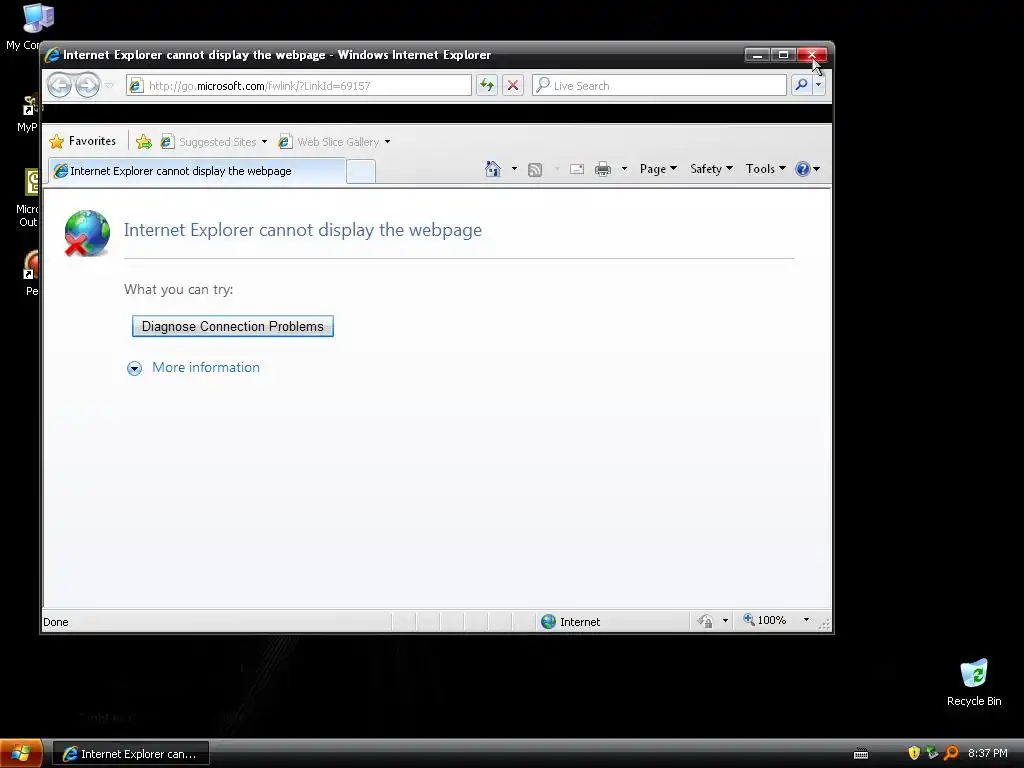Click Internet Explorer taskbar button

131,754
